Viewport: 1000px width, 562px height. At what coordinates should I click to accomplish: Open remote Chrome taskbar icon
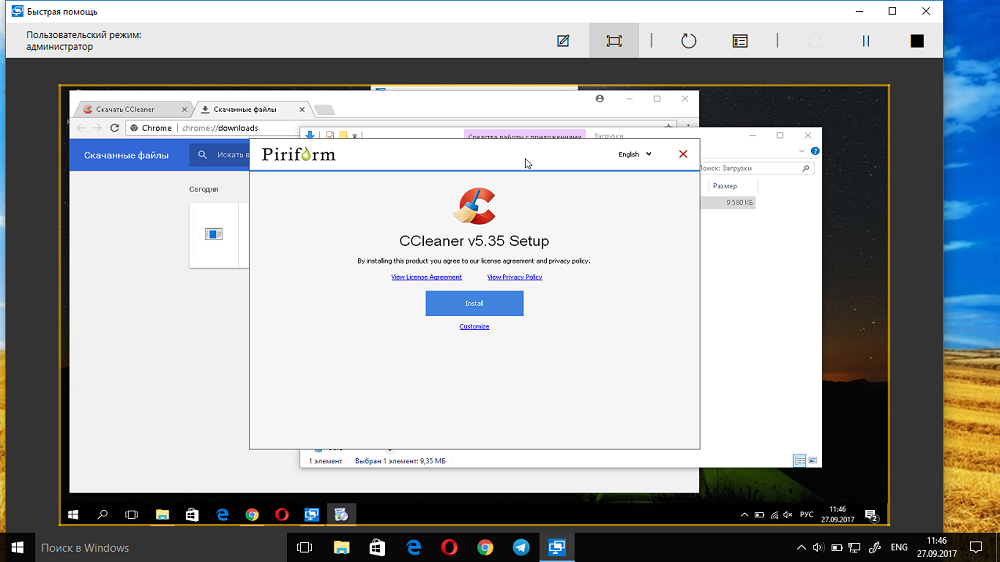(252, 515)
